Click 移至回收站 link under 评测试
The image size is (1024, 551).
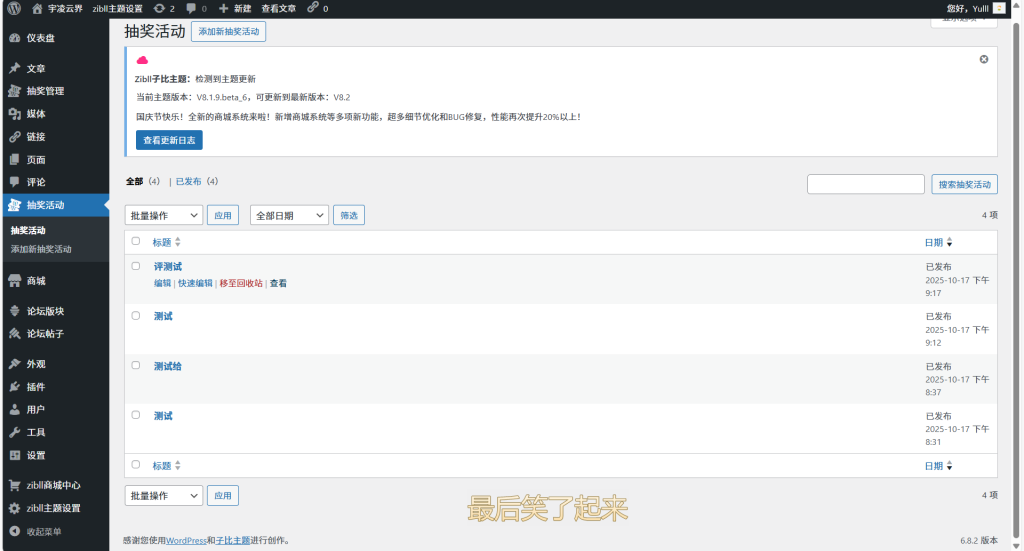(x=241, y=284)
